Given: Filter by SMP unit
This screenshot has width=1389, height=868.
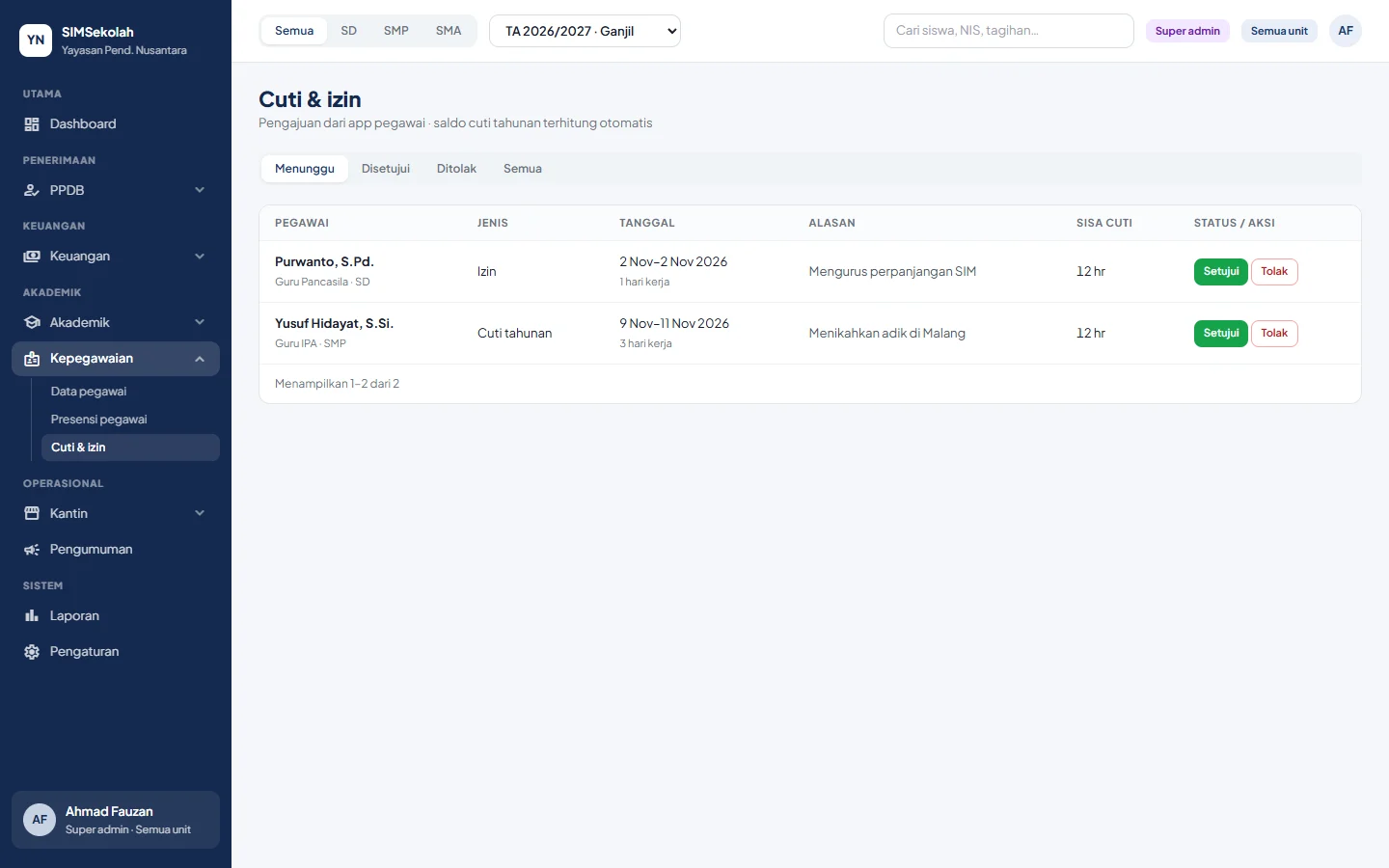Looking at the screenshot, I should coord(396,31).
